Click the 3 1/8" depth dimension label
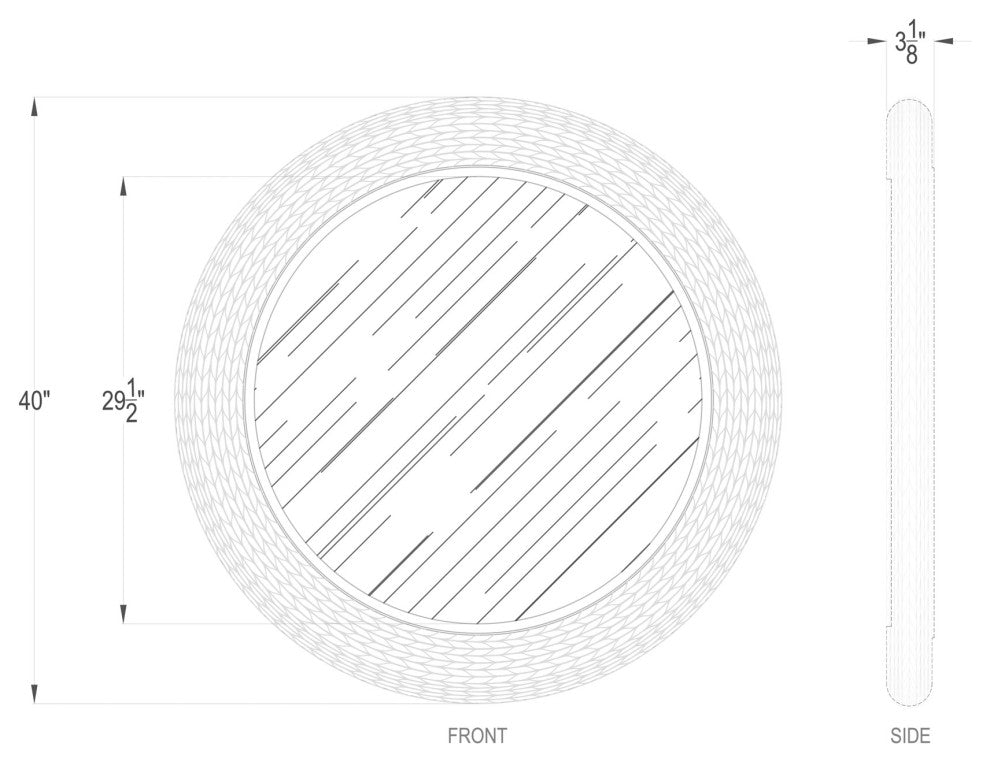Screen dimensions: 990x762 [910, 45]
